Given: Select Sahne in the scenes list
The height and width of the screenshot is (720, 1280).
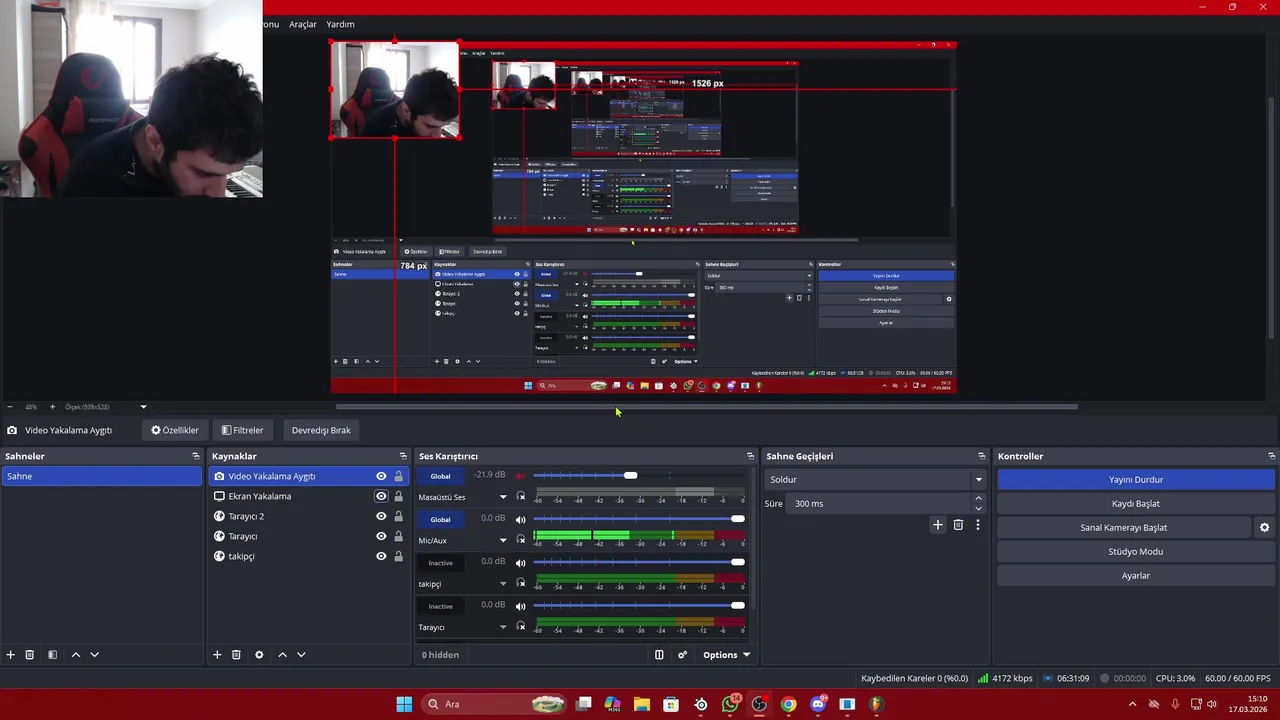Looking at the screenshot, I should (101, 476).
